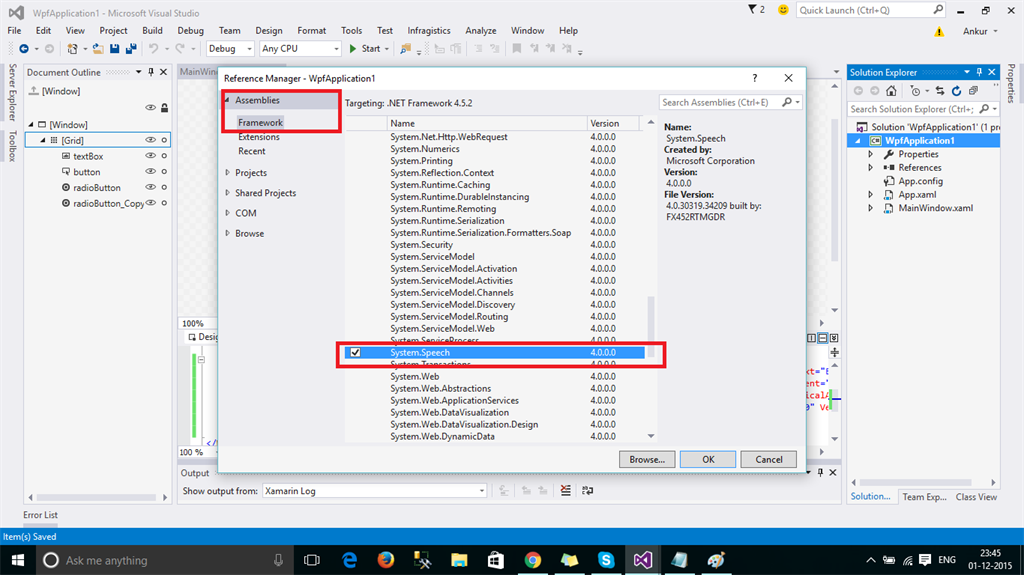This screenshot has width=1024, height=575.
Task: Open the Analyze menu
Action: coord(481,31)
